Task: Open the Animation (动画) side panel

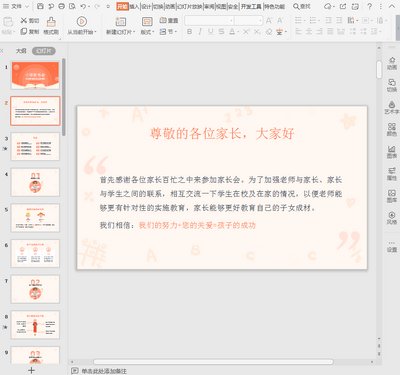Action: click(392, 63)
